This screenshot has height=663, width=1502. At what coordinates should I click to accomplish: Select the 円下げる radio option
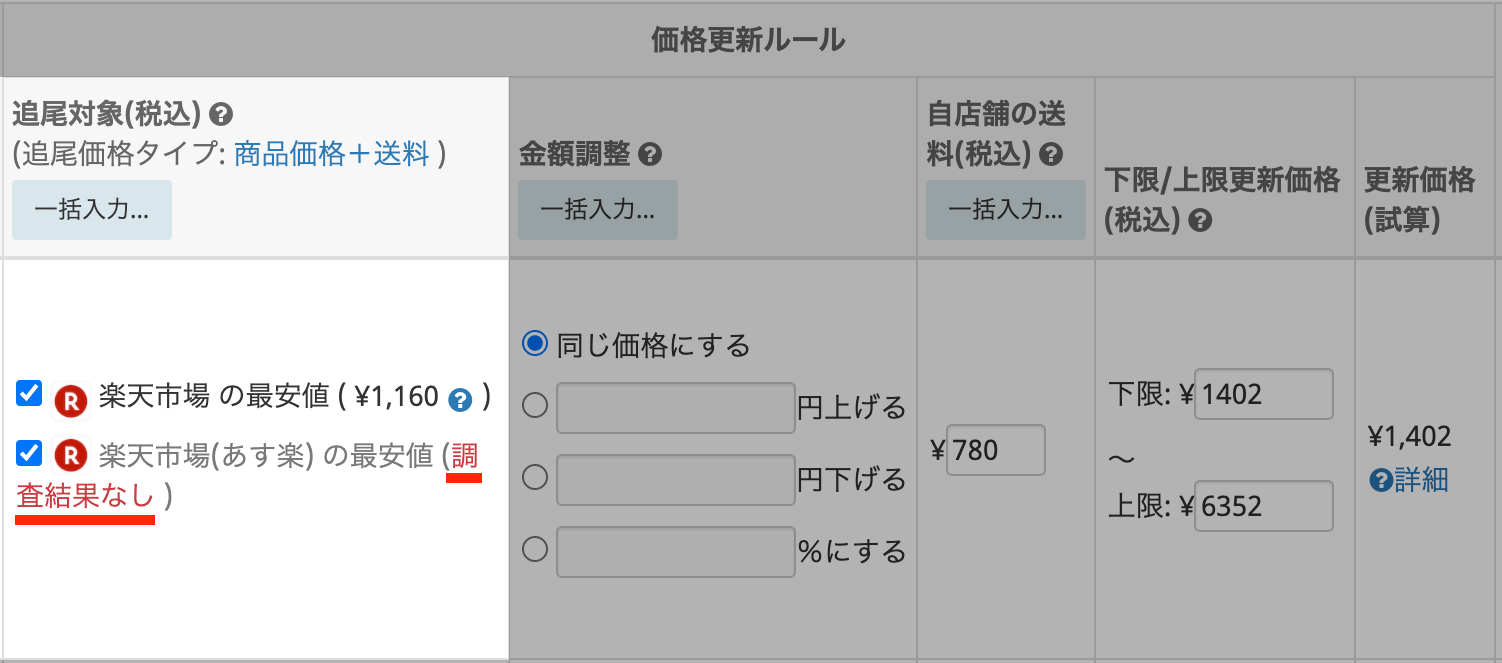pyautogui.click(x=536, y=478)
